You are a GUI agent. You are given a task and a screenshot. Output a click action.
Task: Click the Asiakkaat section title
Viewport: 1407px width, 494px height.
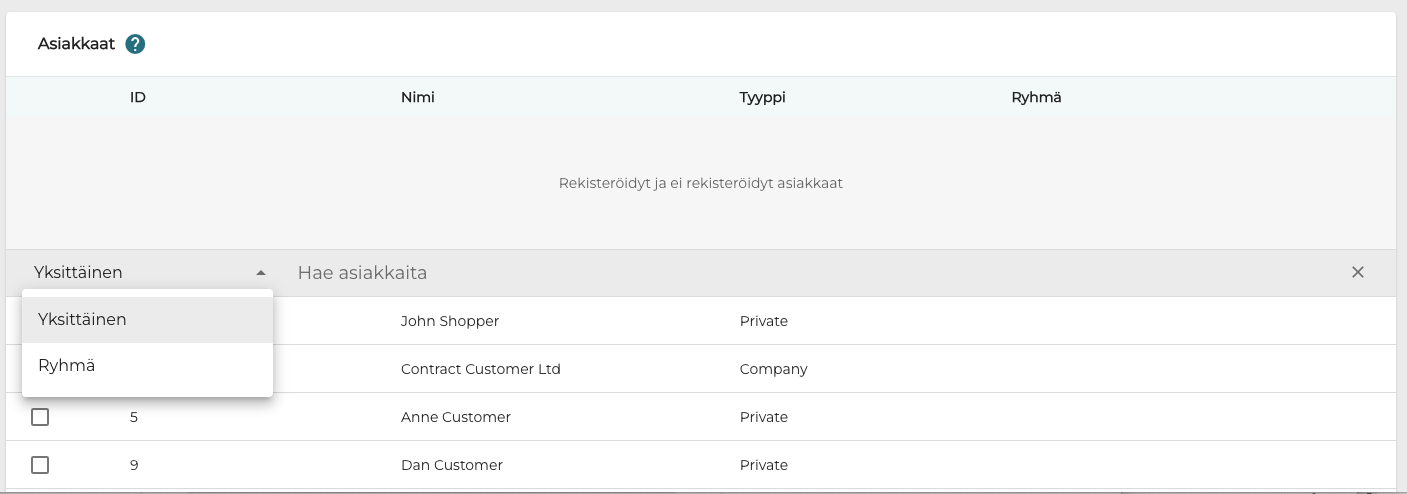point(76,44)
